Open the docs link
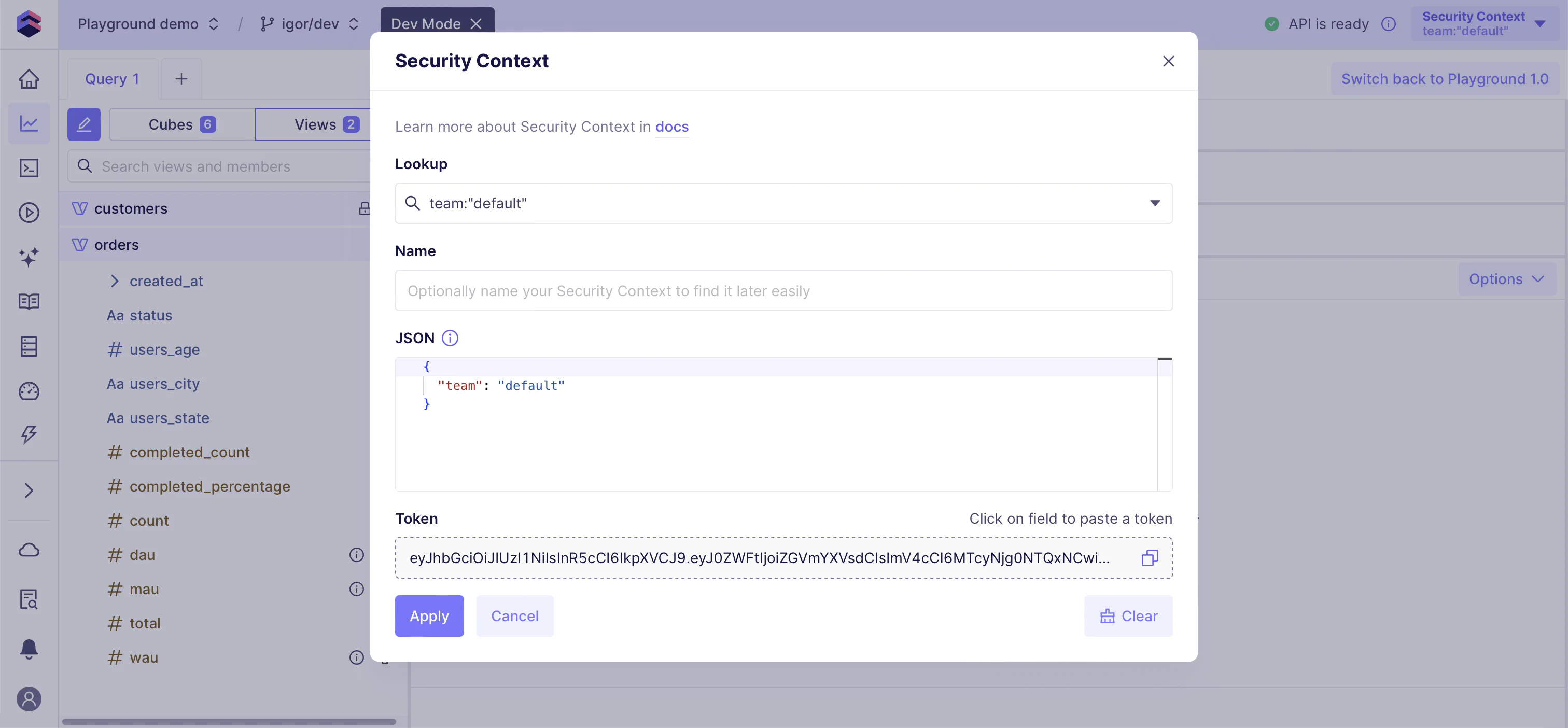Image resolution: width=1568 pixels, height=728 pixels. pos(672,127)
